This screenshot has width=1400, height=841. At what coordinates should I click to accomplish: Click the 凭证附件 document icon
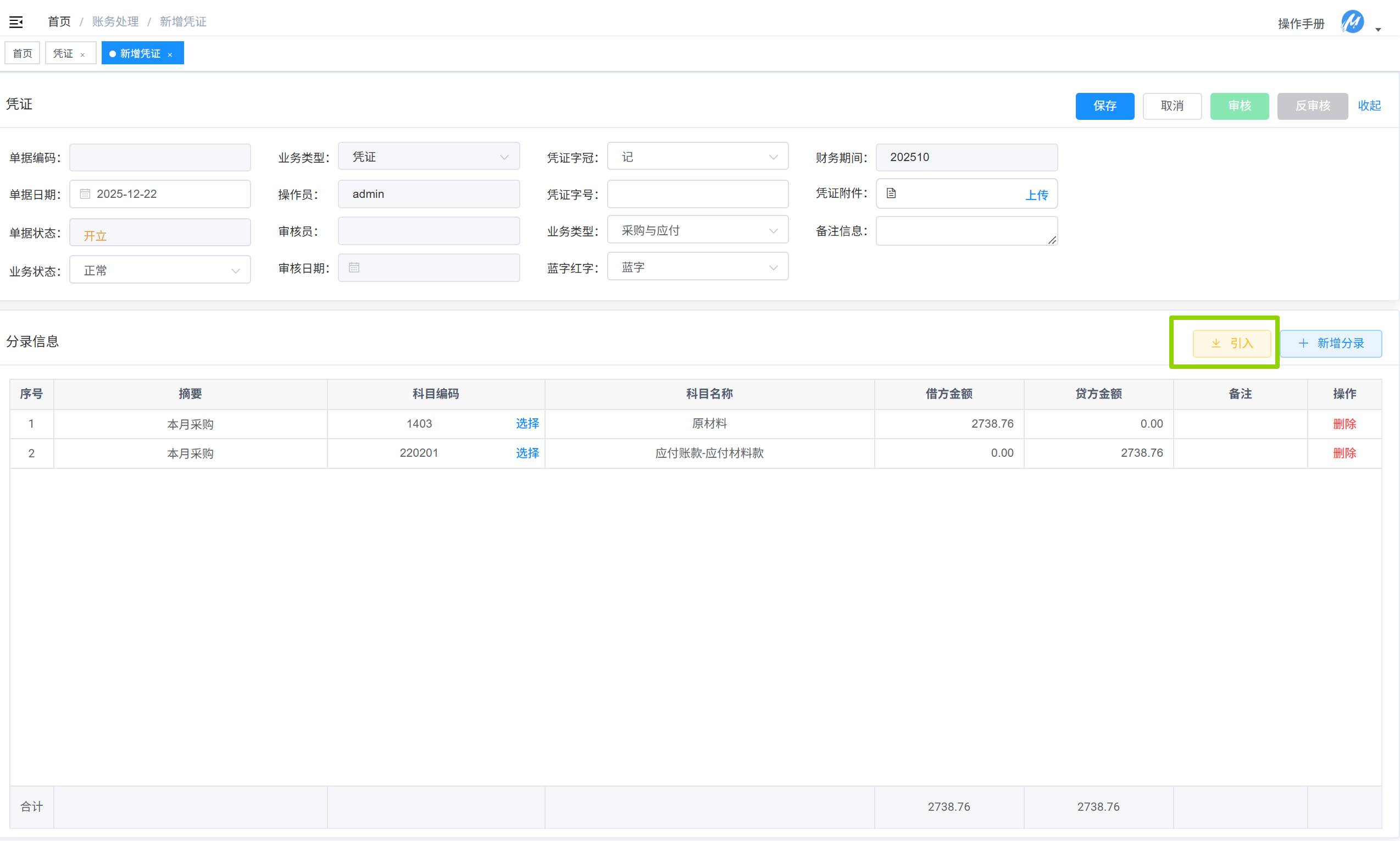891,193
